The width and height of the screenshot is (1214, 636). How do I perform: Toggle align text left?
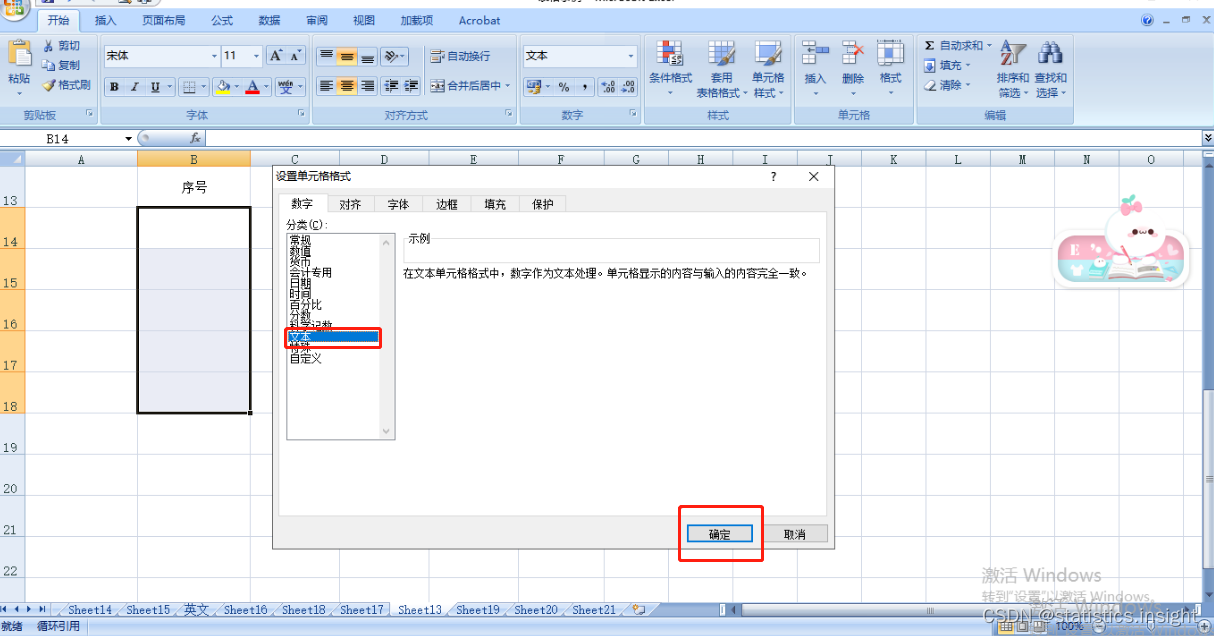(326, 86)
